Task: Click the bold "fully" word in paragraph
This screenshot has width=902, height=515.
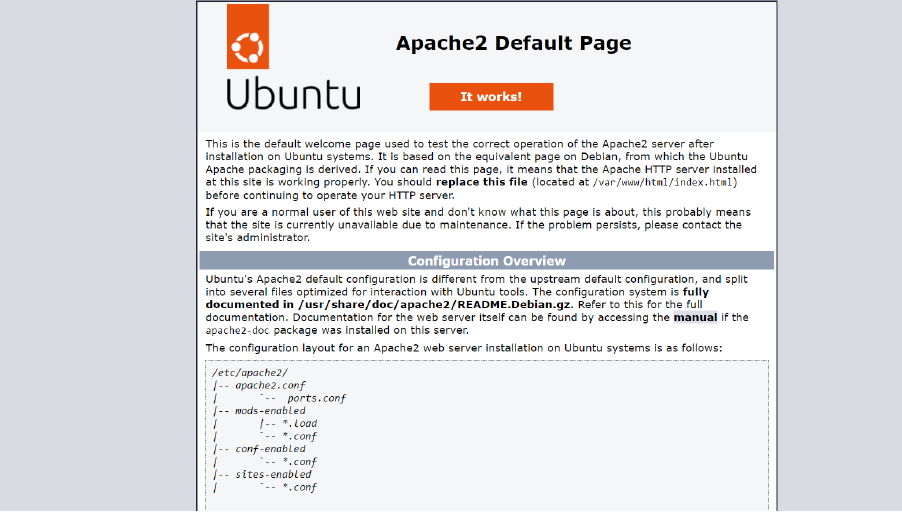Action: [695, 292]
